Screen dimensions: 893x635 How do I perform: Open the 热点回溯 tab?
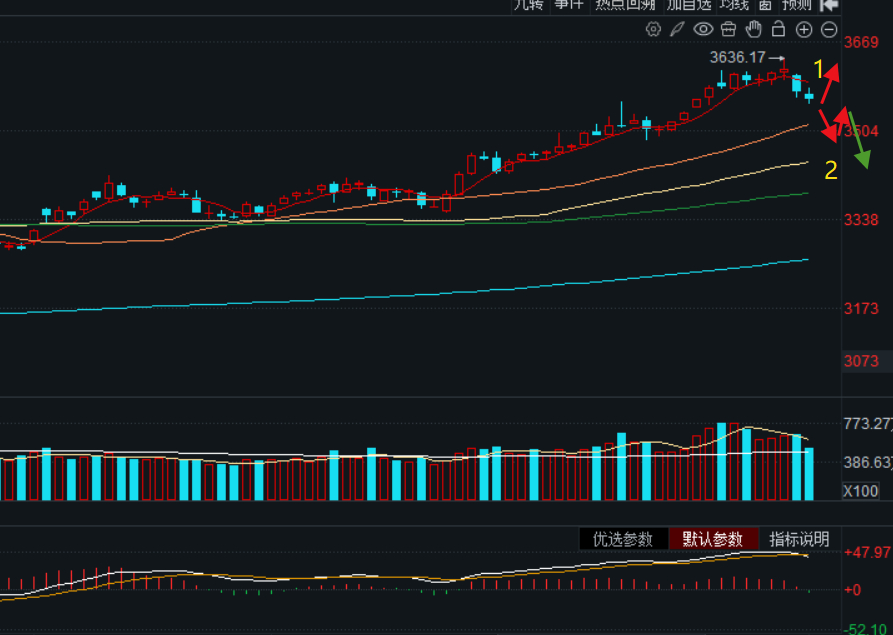click(x=625, y=5)
